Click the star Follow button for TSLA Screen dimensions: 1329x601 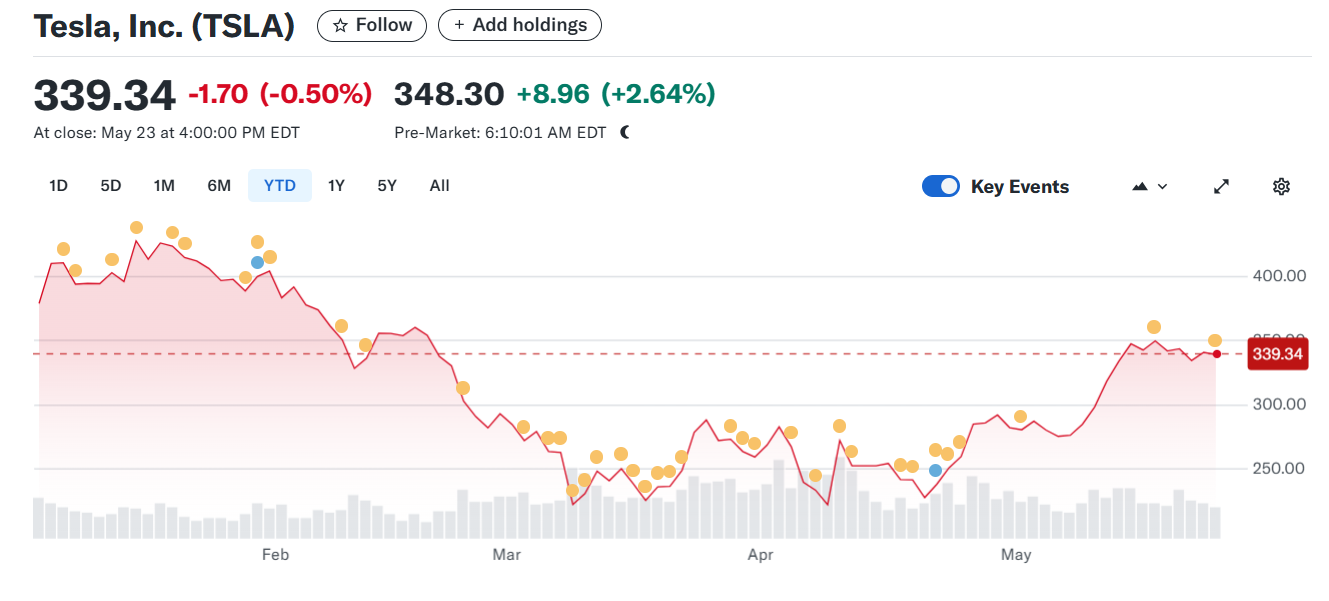pos(372,25)
